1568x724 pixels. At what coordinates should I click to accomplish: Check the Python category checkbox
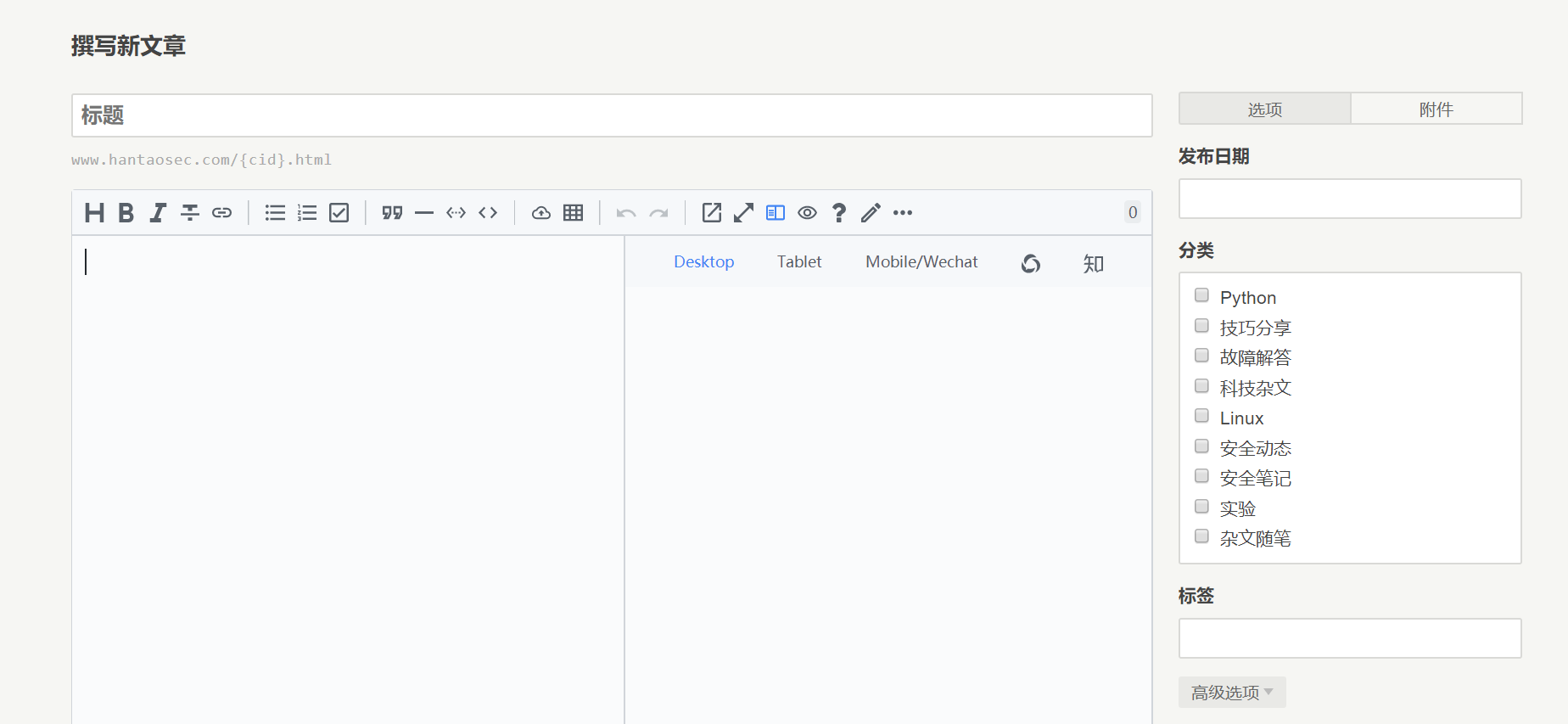[x=1201, y=295]
